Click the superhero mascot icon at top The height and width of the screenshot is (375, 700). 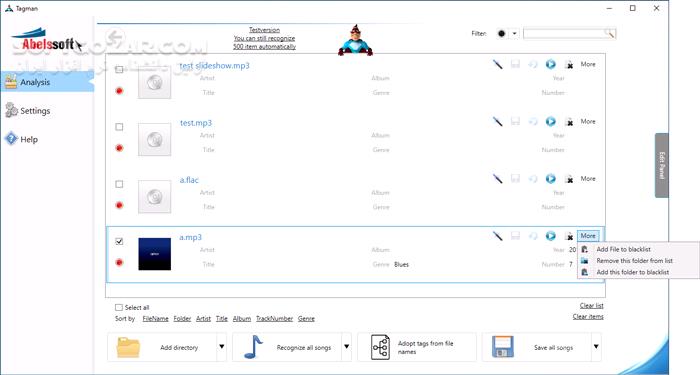point(355,40)
